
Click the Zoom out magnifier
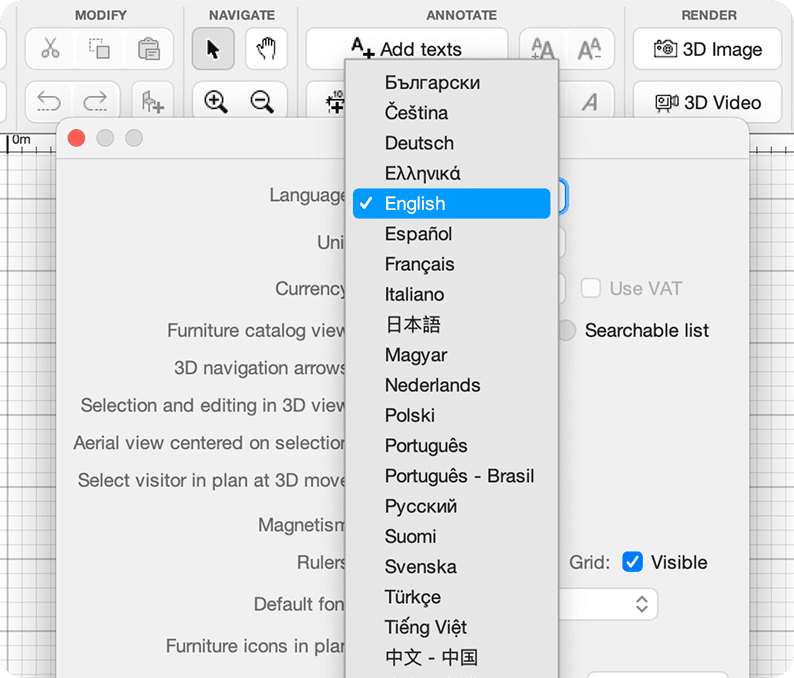click(x=263, y=101)
